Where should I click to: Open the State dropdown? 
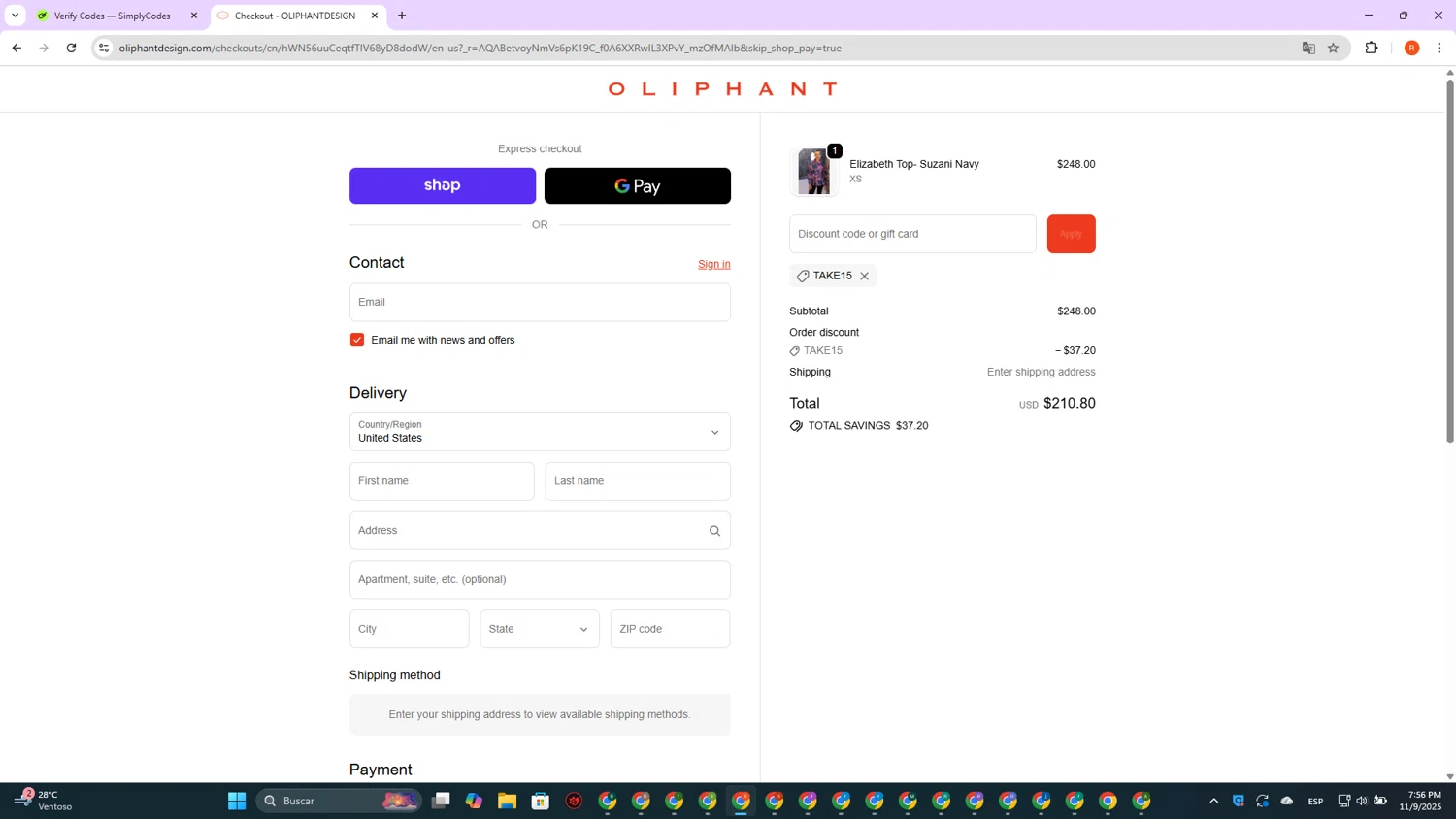click(540, 629)
